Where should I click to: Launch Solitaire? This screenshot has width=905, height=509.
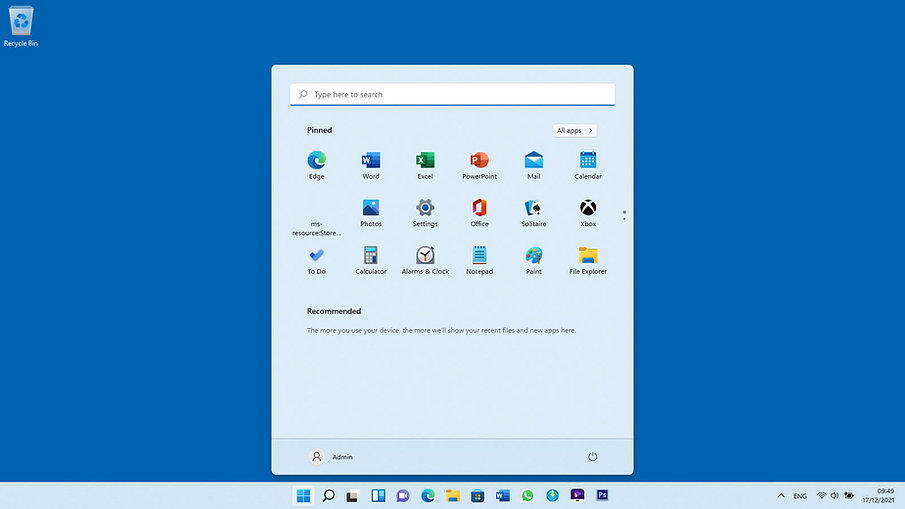click(x=533, y=213)
